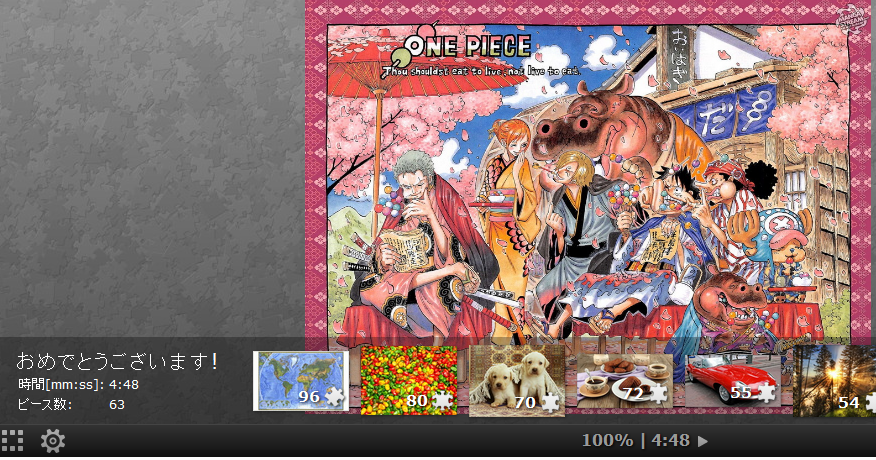This screenshot has width=876, height=460.
Task: Click the puzzle piece icon on puppies thumbnail
Action: (x=550, y=402)
